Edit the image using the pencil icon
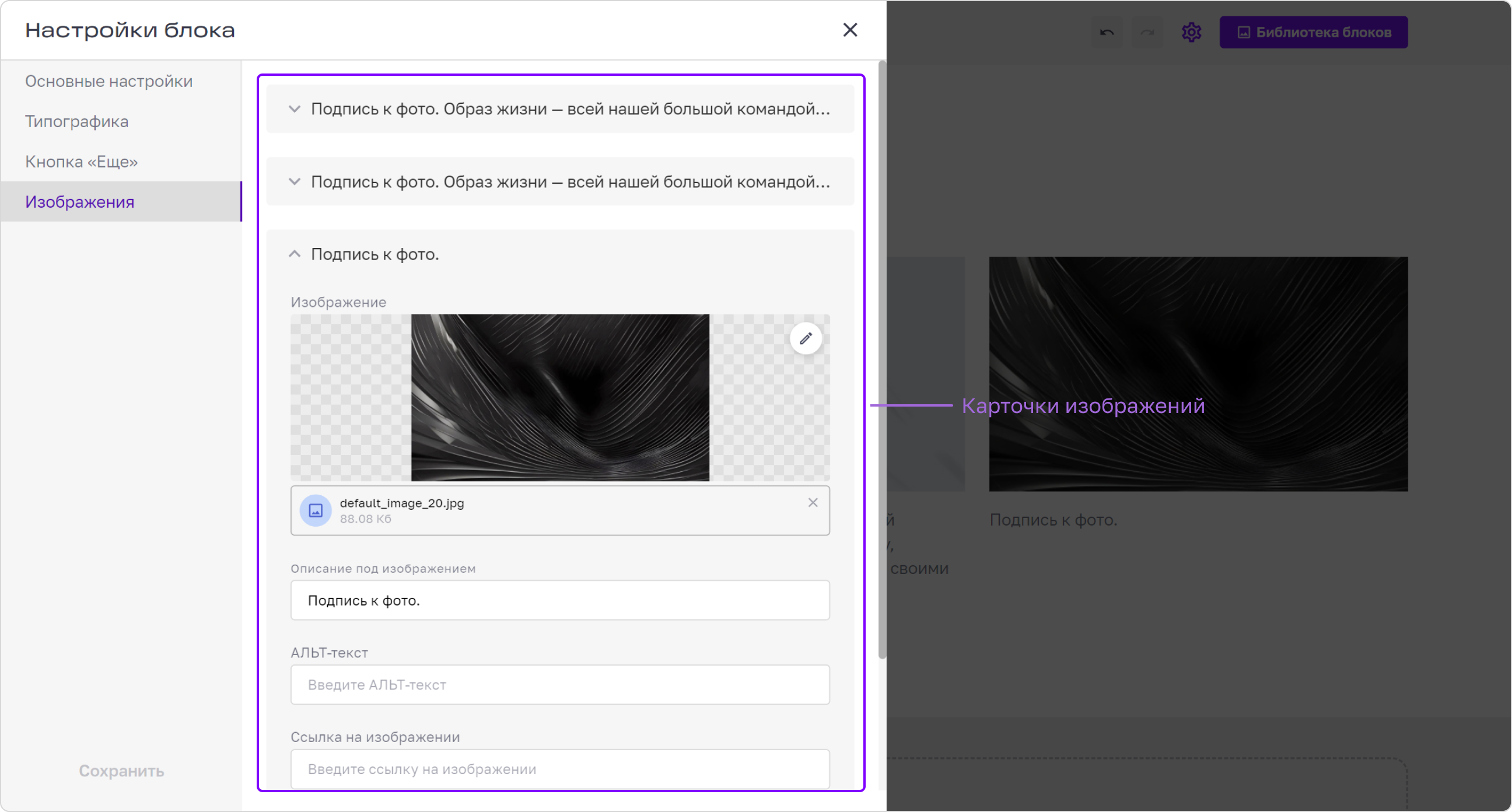 [x=806, y=338]
